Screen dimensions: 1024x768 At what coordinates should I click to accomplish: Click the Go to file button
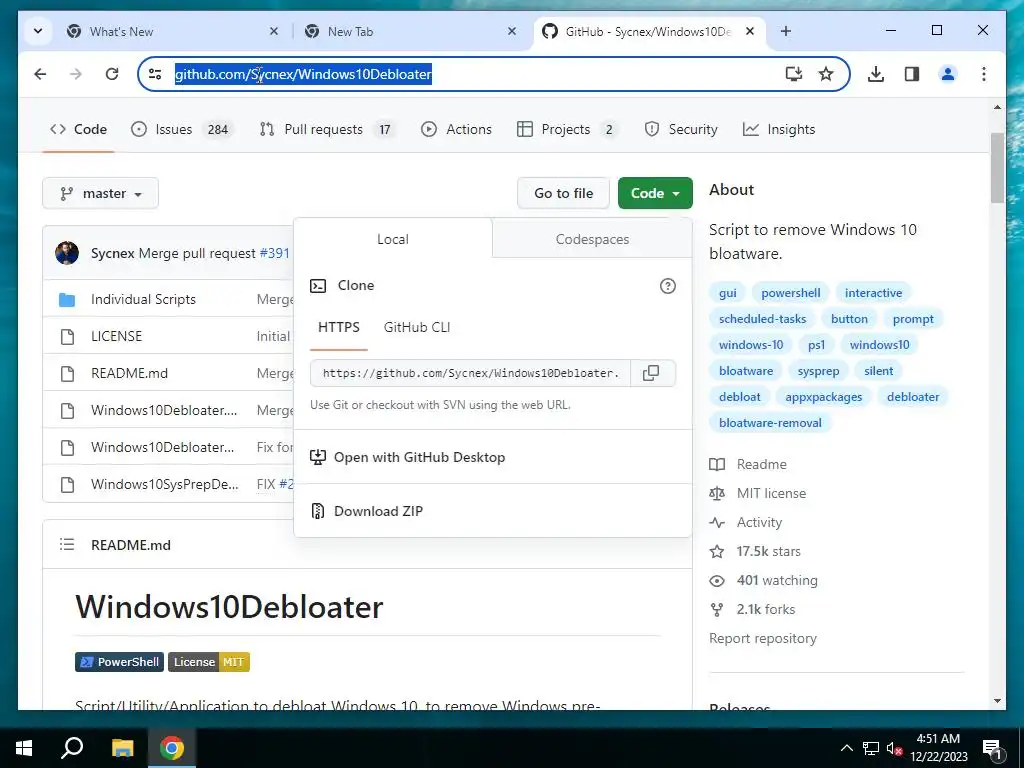click(x=564, y=193)
